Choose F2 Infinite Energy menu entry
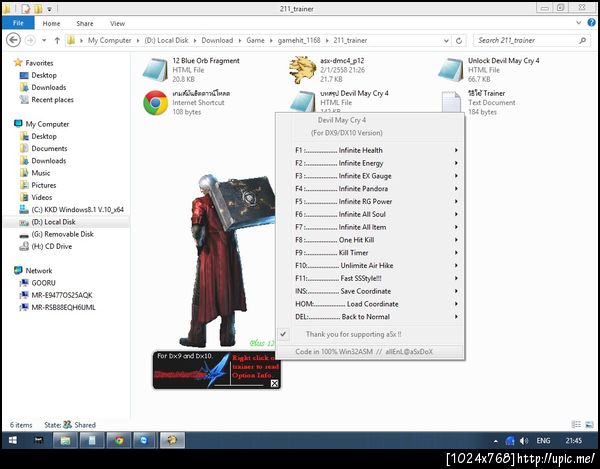The height and width of the screenshot is (469, 600). point(370,163)
